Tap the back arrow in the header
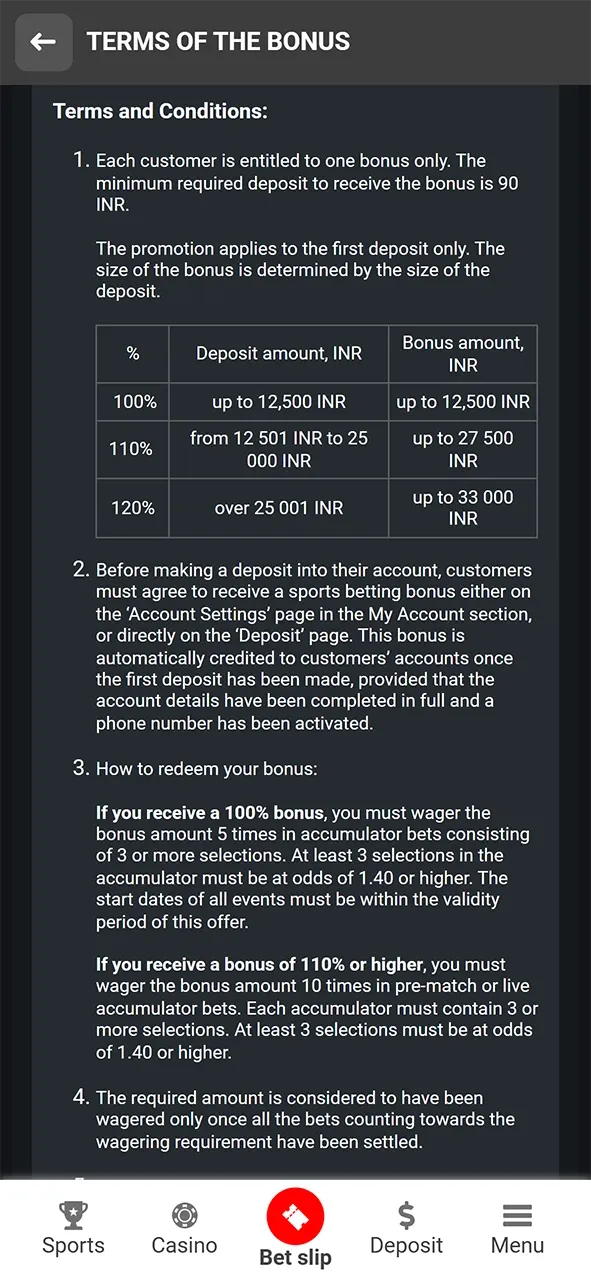The image size is (591, 1280). click(x=43, y=41)
